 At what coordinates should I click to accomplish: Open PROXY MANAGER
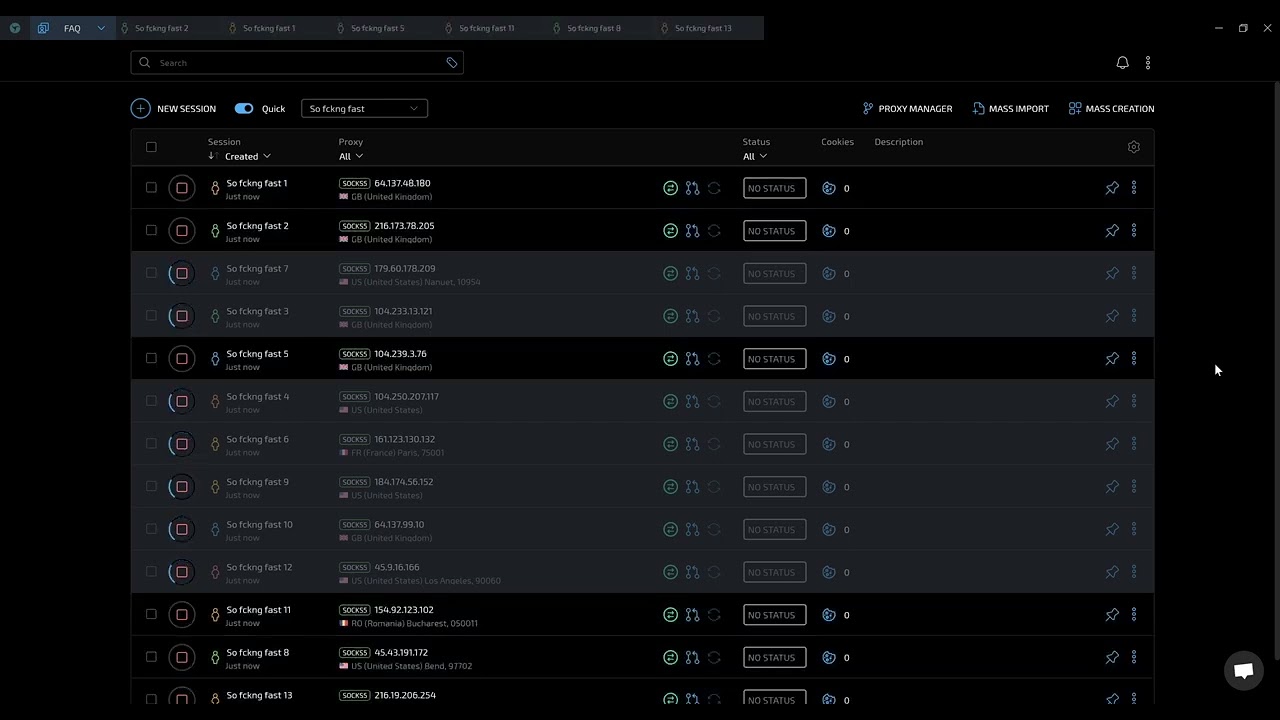(x=907, y=108)
